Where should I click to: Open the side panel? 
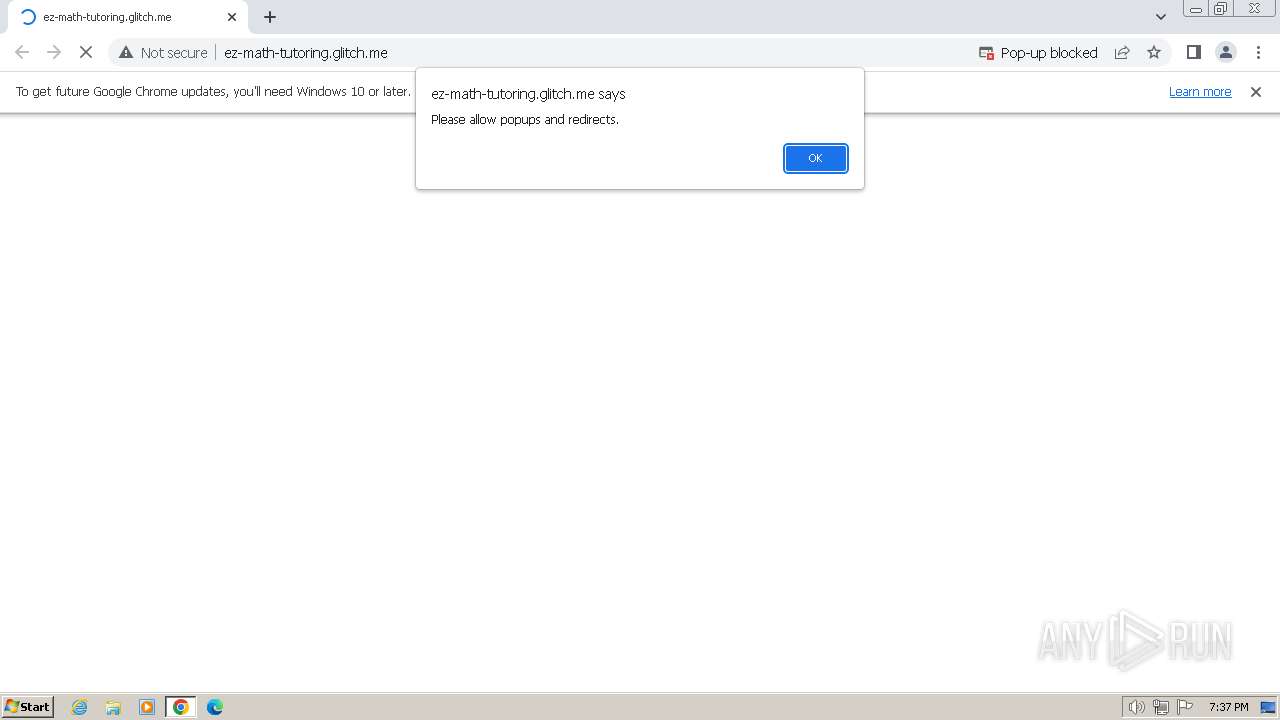[x=1193, y=52]
